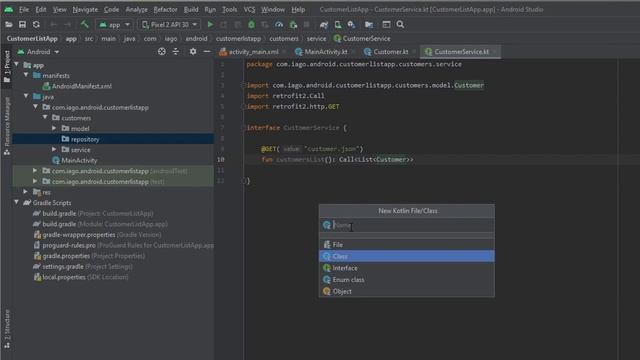Open the Structure sidebar tab

coord(7,329)
